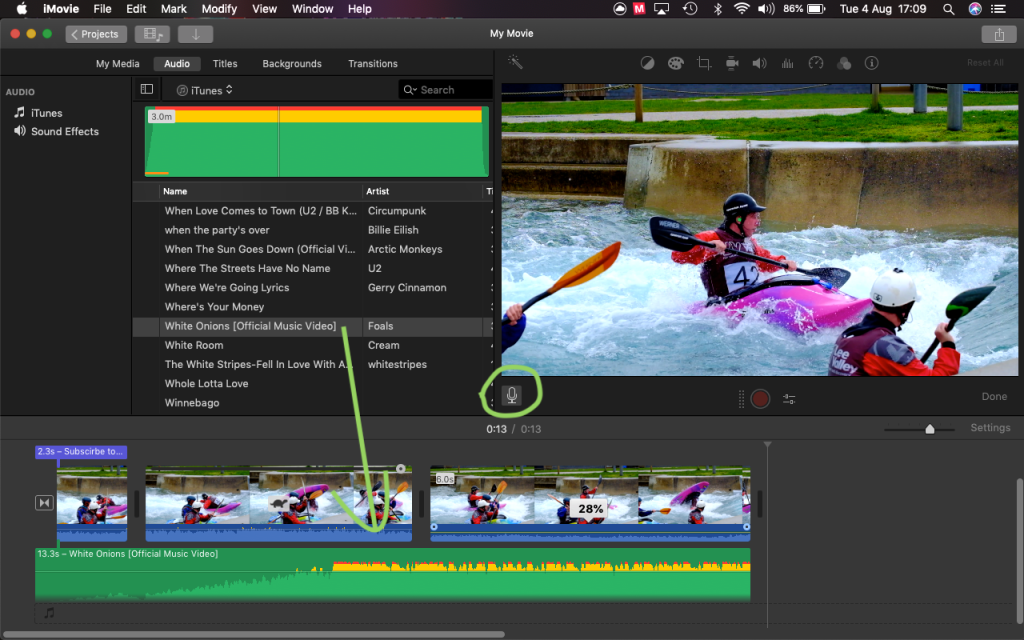Expand the iTunes source dropdown
Screen dimensions: 1024x640
[204, 90]
